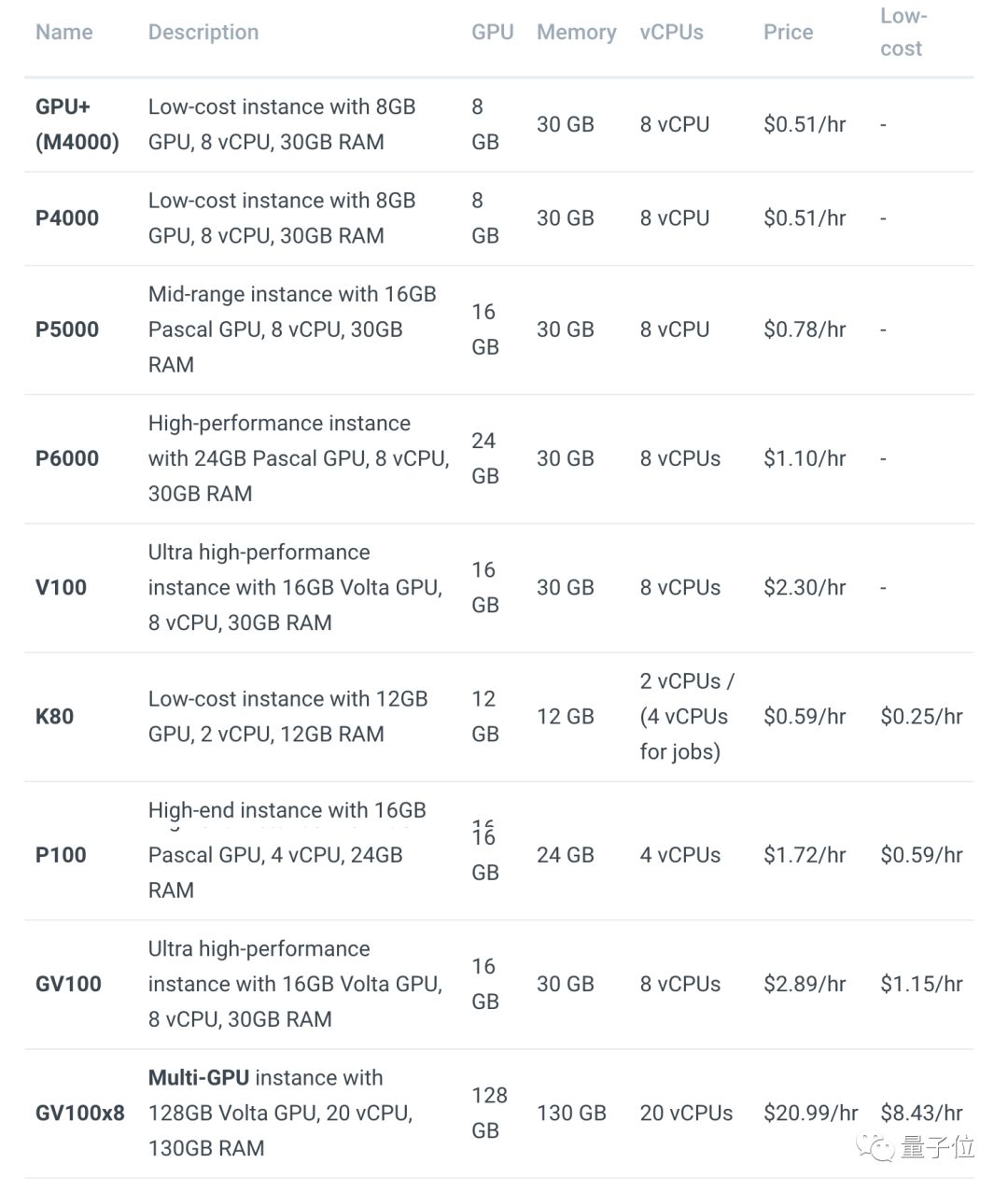1008x1191 pixels.
Task: Click the P6000 row name
Action: [67, 458]
